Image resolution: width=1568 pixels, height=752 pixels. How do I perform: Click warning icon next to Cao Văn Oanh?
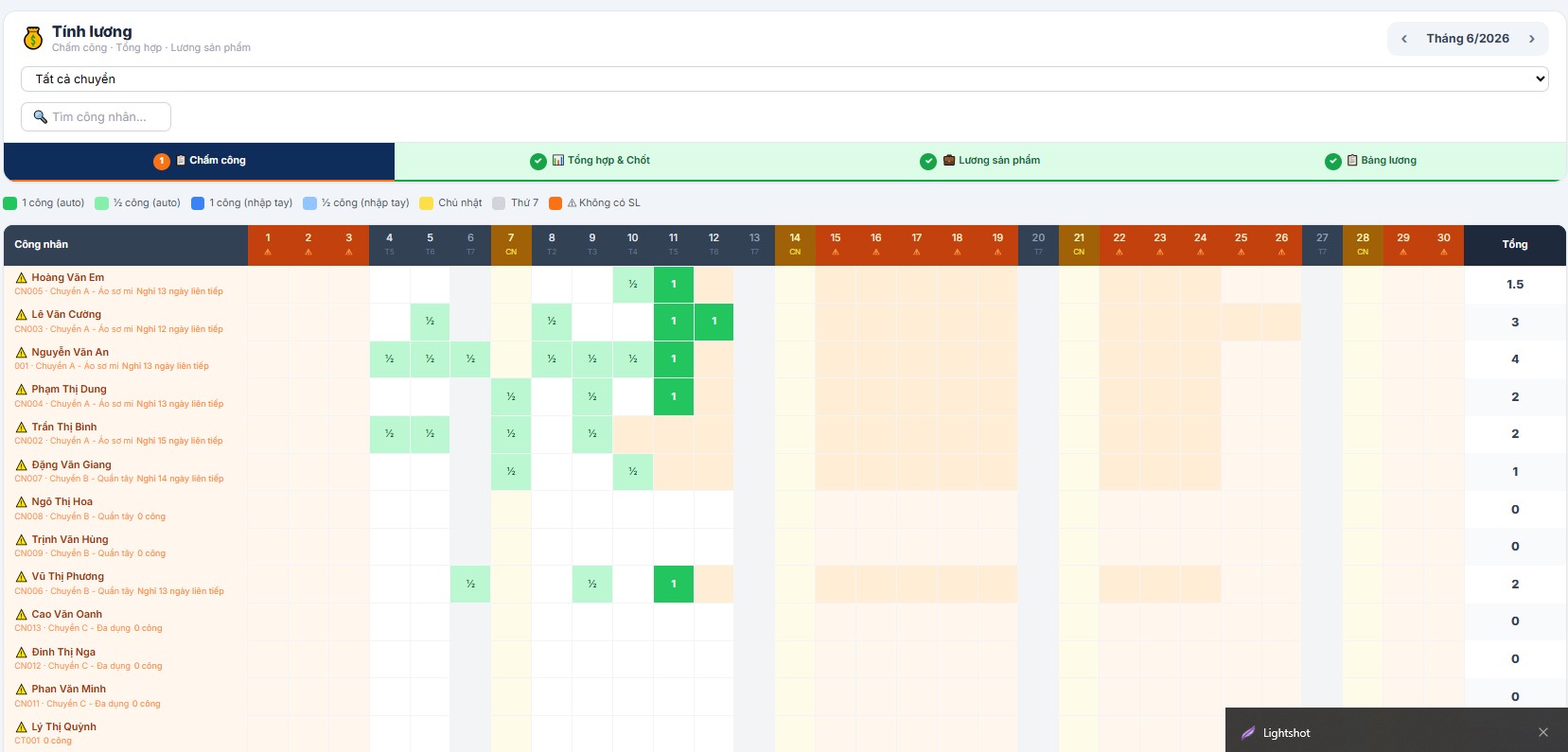[x=22, y=615]
